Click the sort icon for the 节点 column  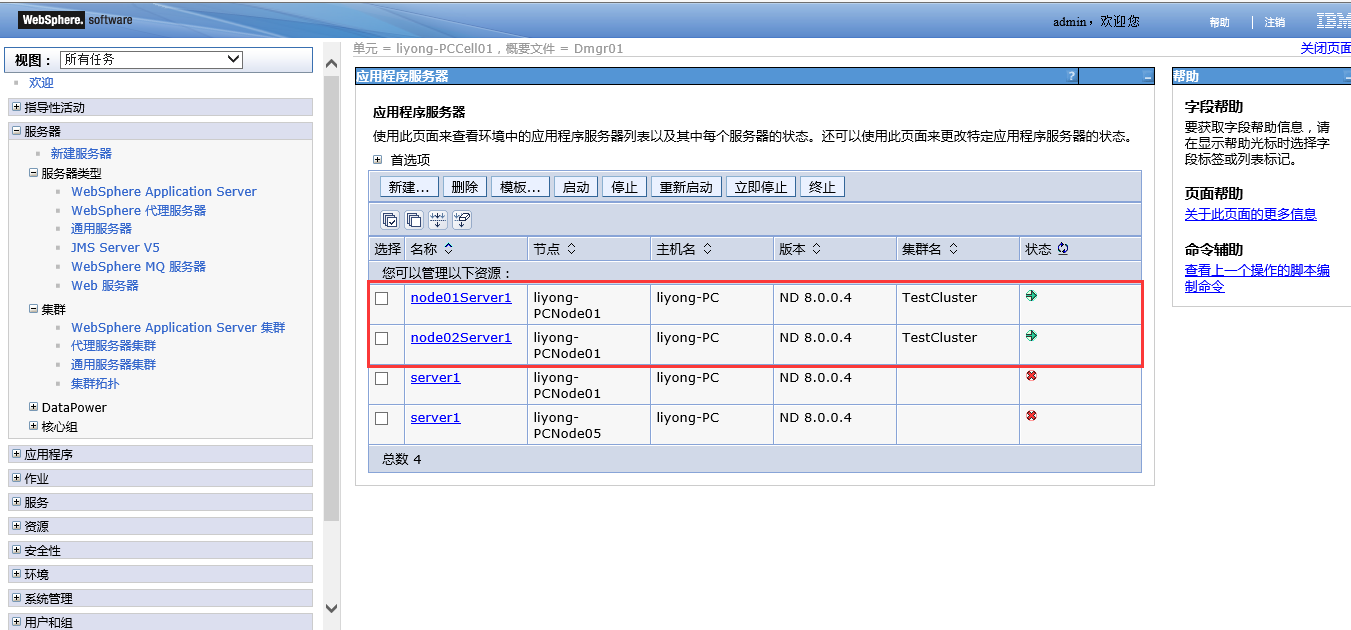point(571,249)
